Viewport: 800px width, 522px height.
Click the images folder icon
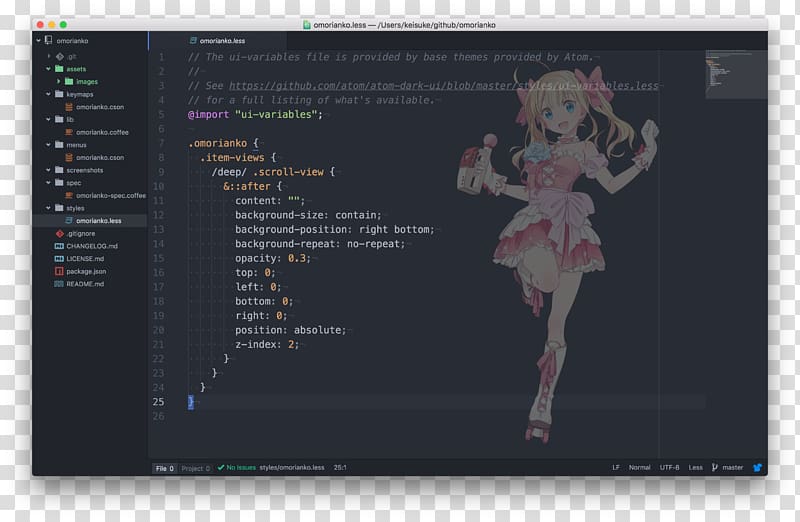[69, 82]
